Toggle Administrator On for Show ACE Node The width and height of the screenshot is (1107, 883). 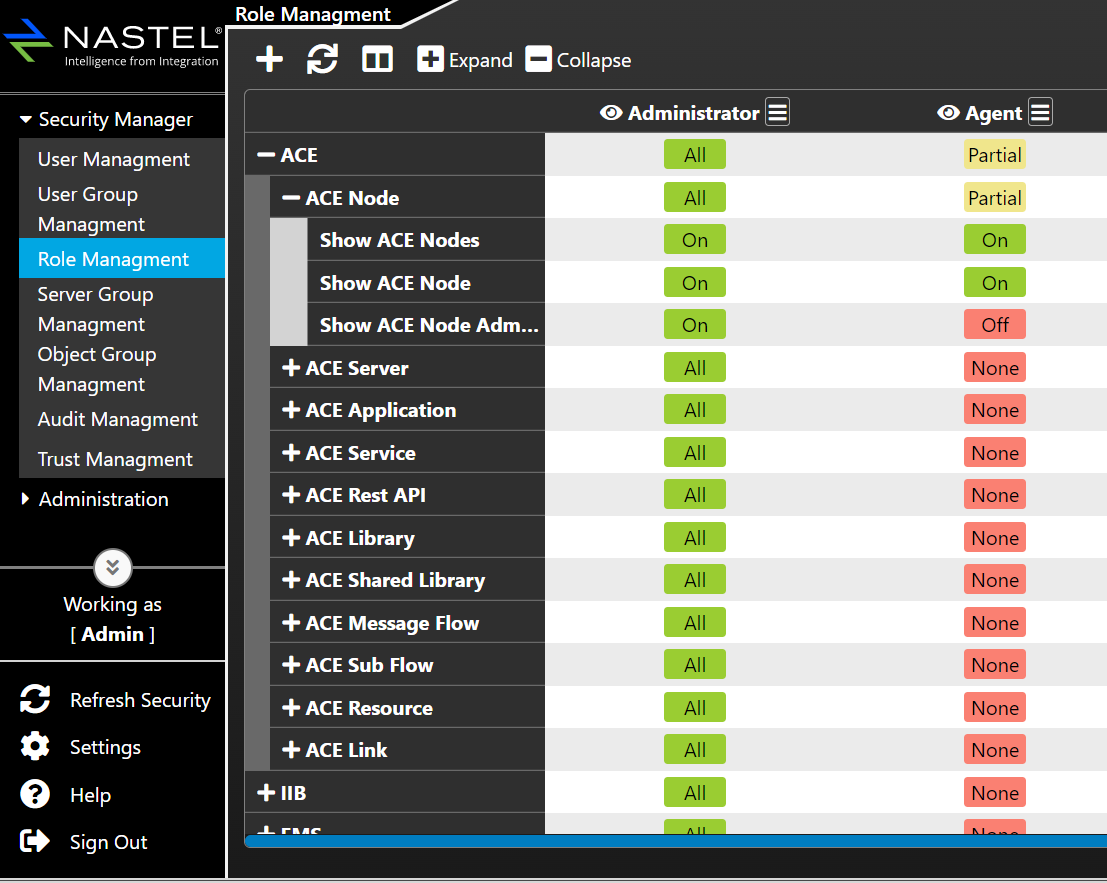pos(695,283)
